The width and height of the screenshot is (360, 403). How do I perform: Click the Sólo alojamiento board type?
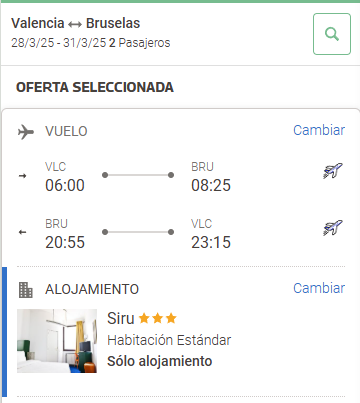pyautogui.click(x=160, y=361)
